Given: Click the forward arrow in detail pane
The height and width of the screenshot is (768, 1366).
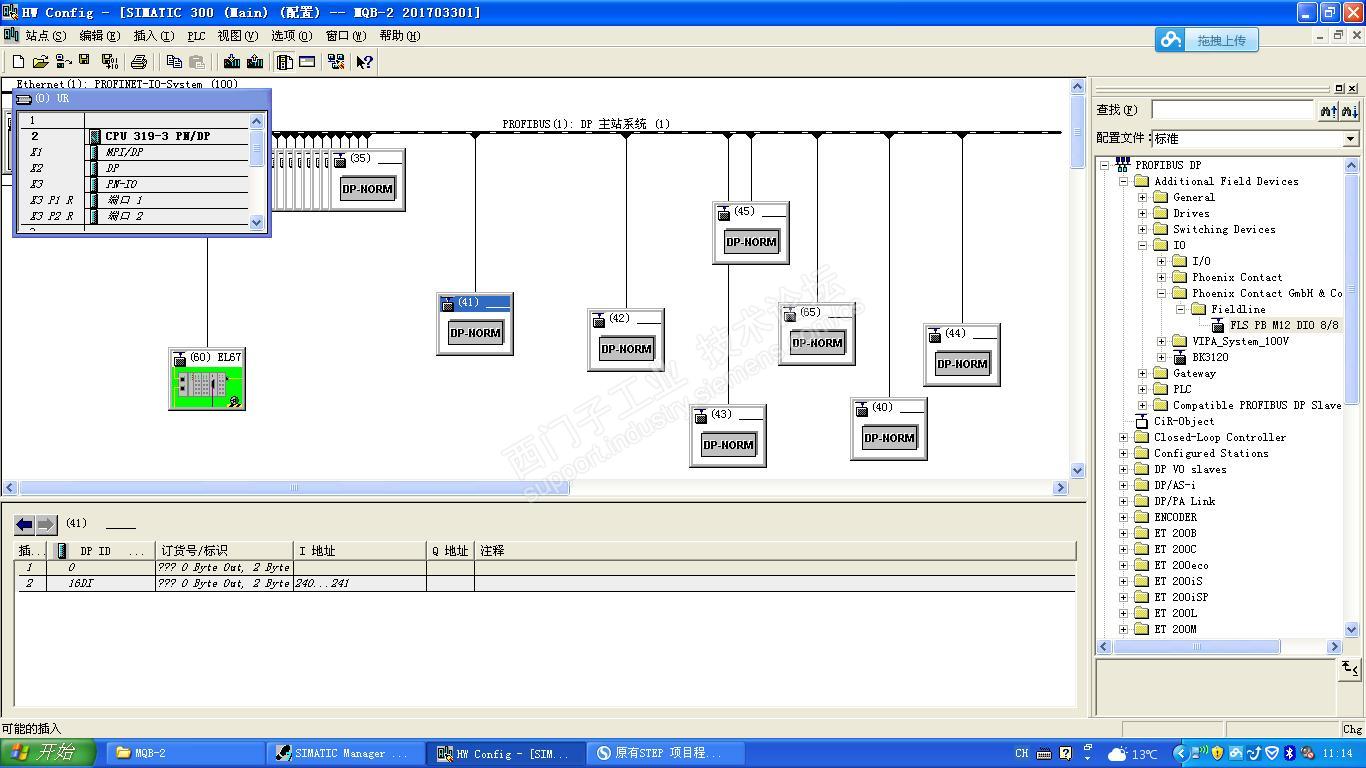Looking at the screenshot, I should pos(46,524).
